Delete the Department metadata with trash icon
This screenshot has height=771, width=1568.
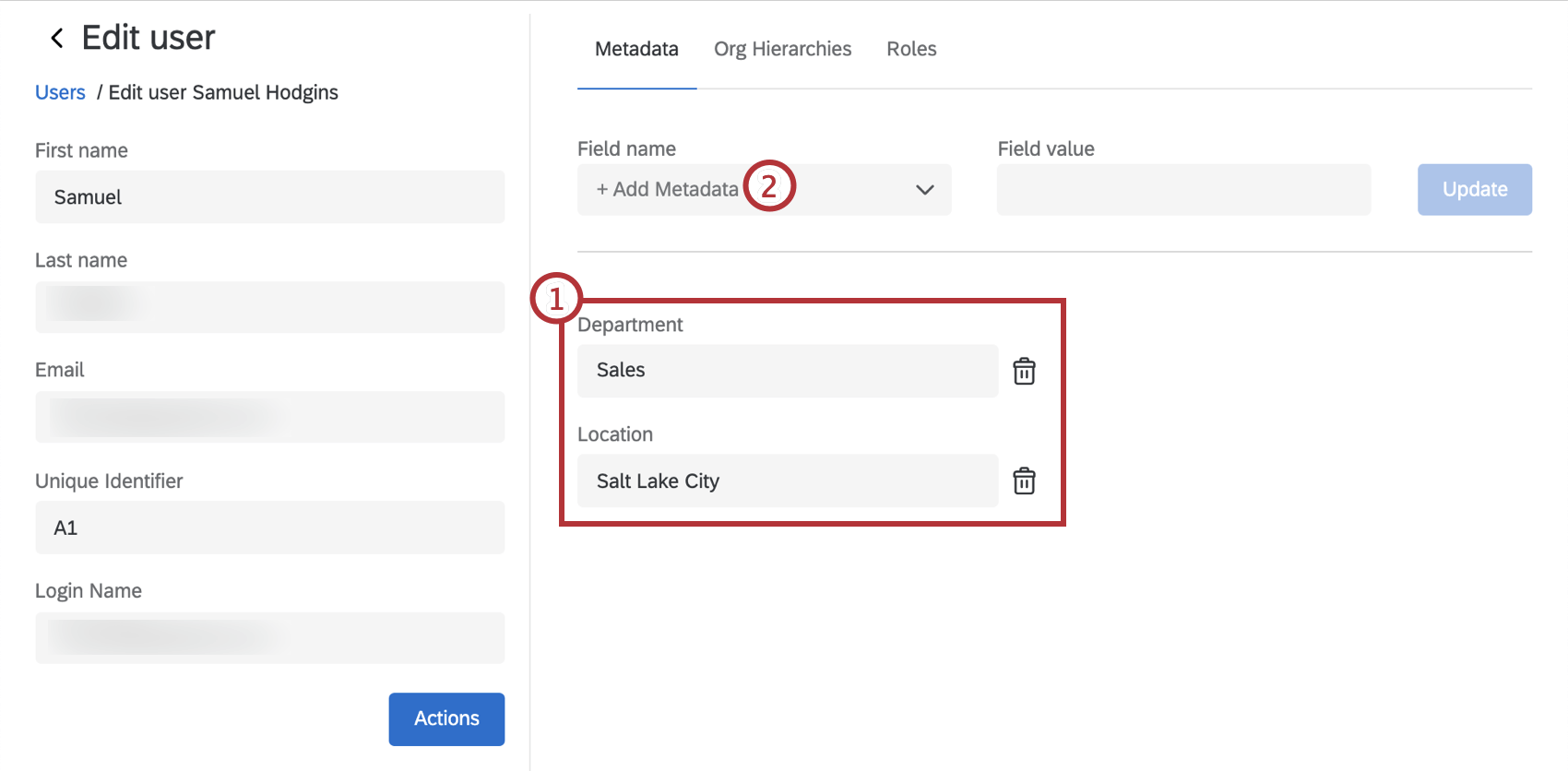click(x=1024, y=372)
